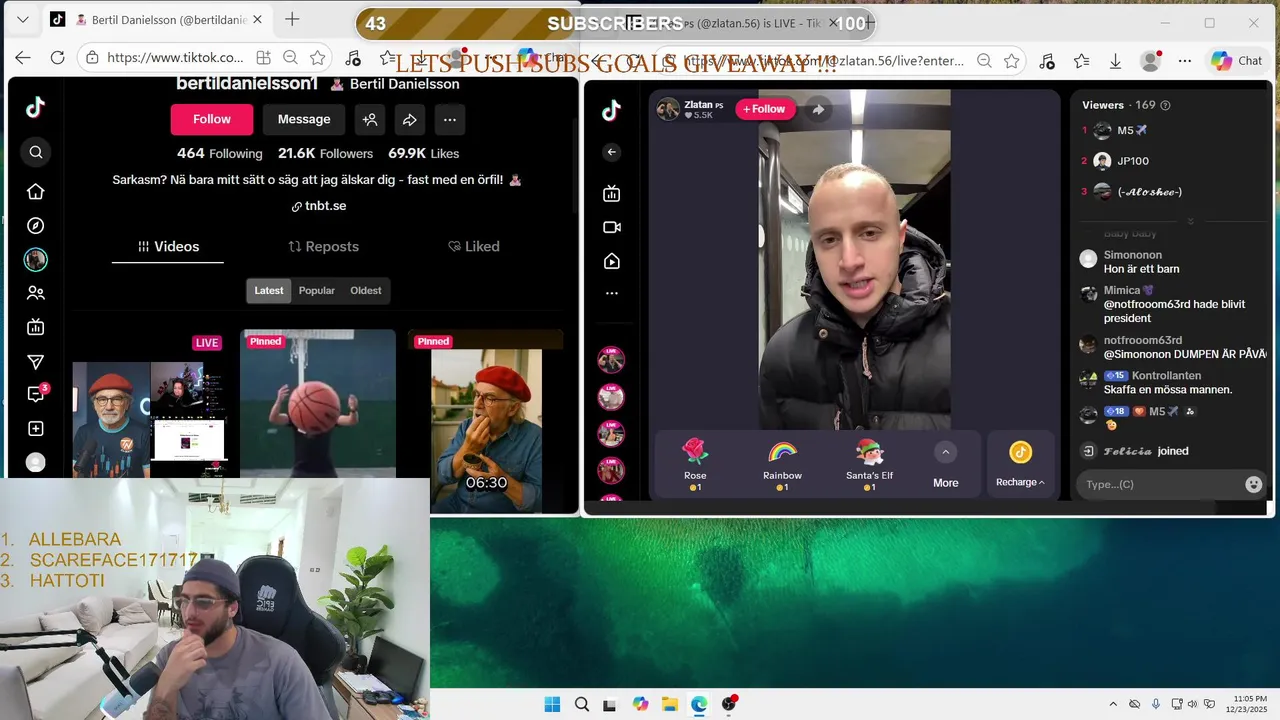1280x720 pixels.
Task: Send a Rose gift
Action: tap(695, 464)
